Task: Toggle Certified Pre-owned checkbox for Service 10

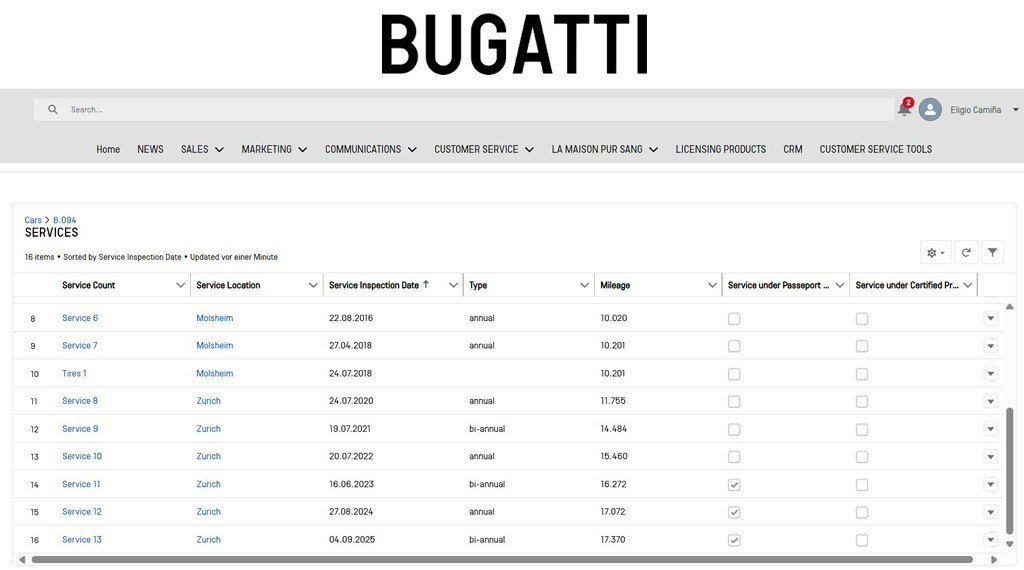Action: [862, 457]
